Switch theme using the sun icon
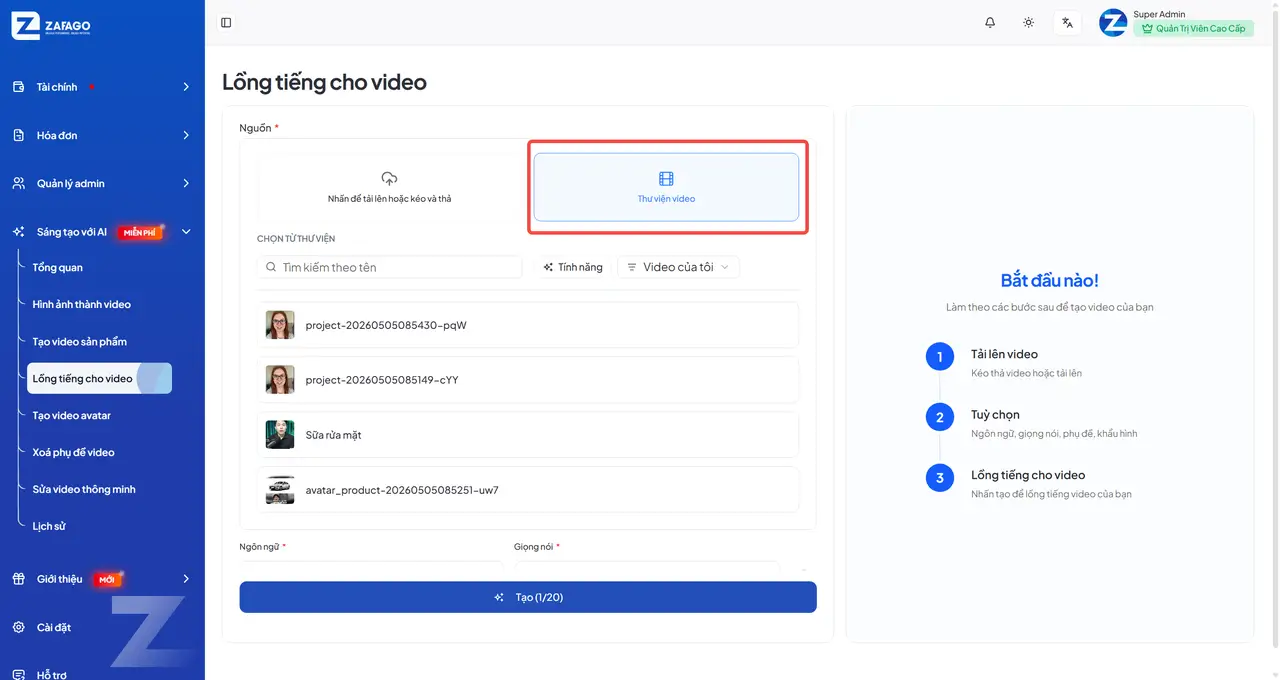 1028,22
